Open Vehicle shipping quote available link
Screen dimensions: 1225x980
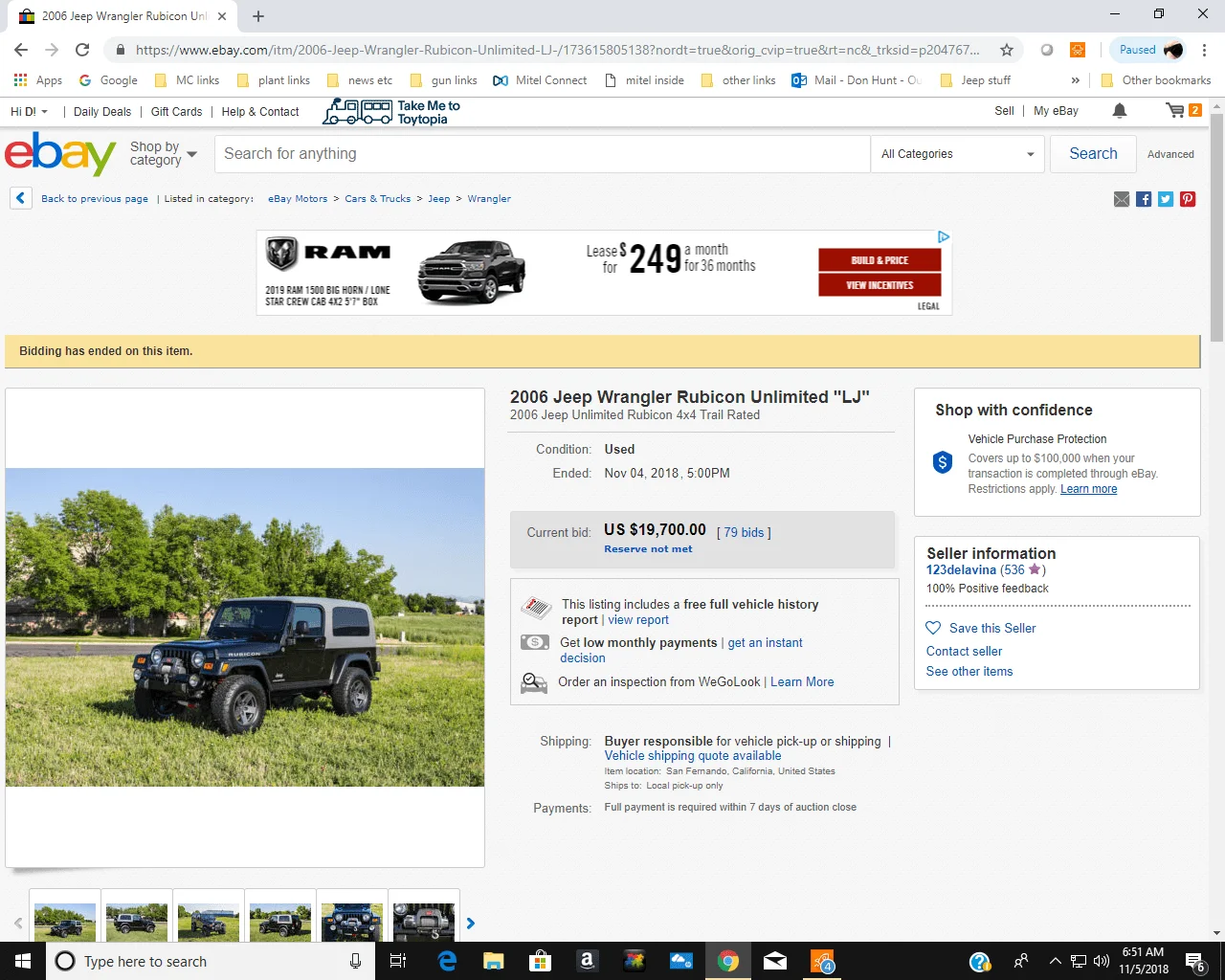693,756
